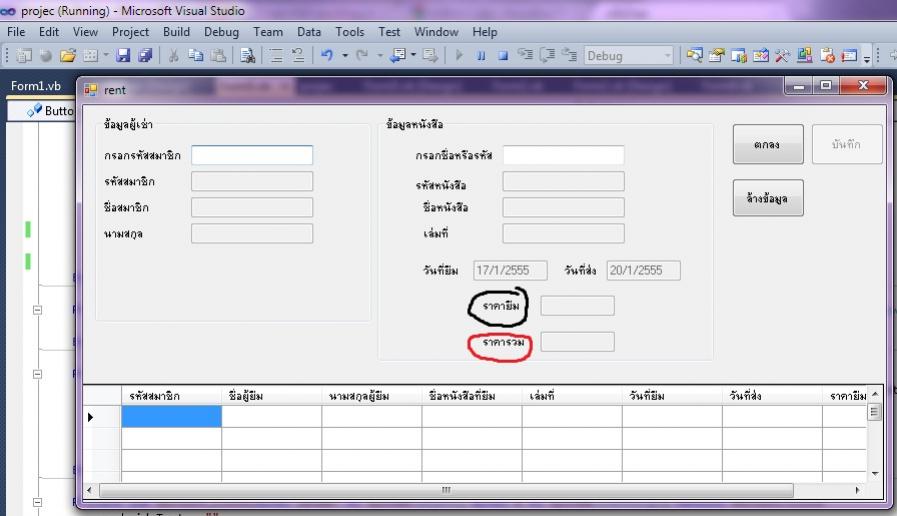Click the Save floppy disk icon

(123, 55)
